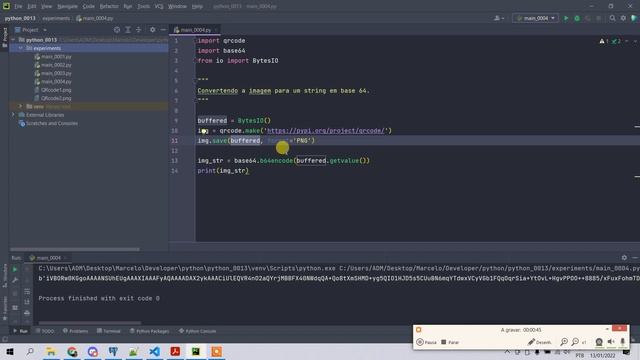Collapse all in Project panel

(x=138, y=30)
